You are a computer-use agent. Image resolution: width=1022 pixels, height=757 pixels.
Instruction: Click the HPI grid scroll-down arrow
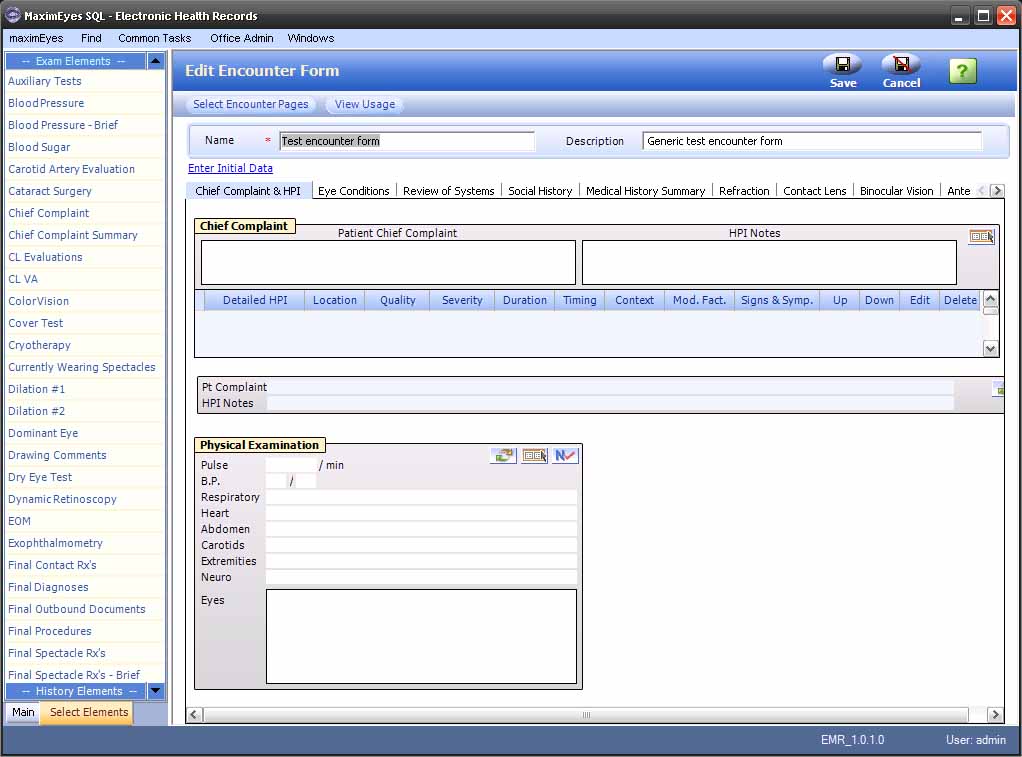click(990, 349)
